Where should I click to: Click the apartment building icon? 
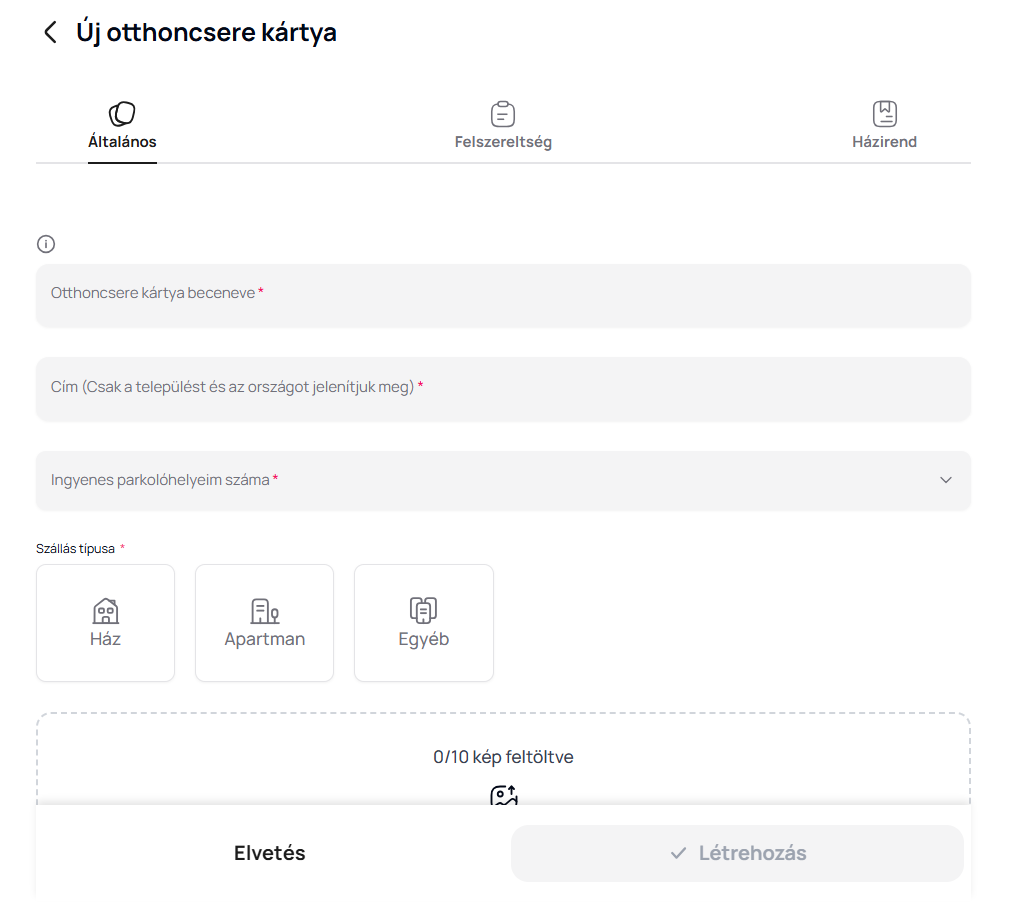264,610
